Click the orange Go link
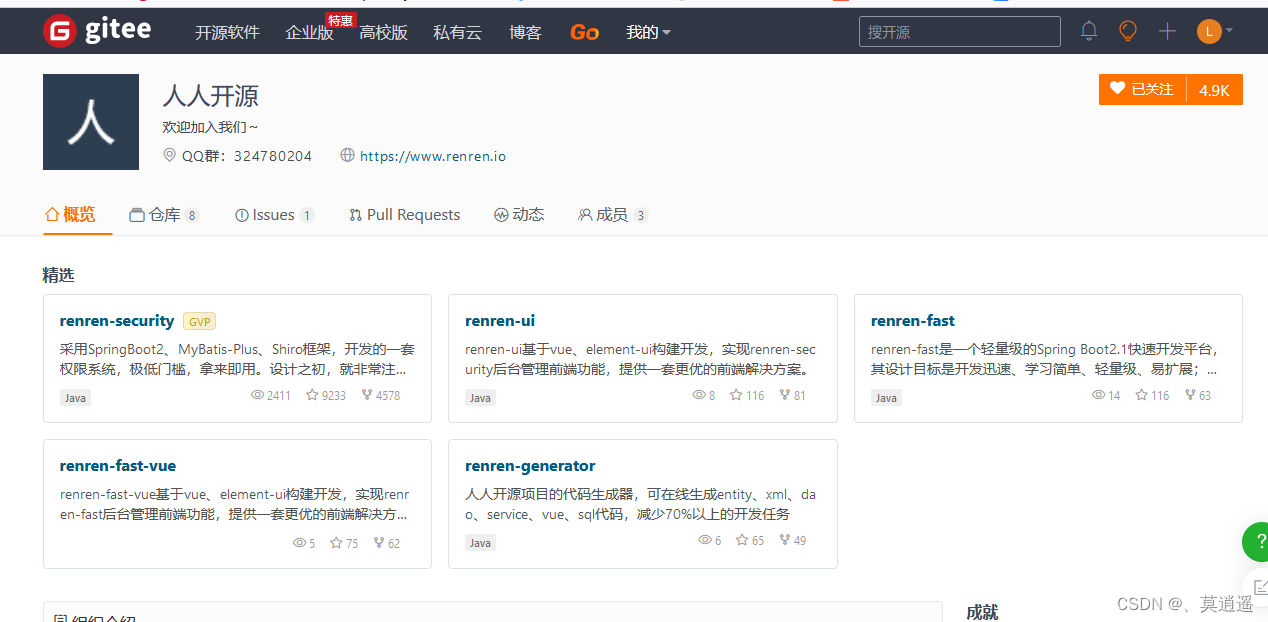This screenshot has width=1268, height=622. point(584,33)
